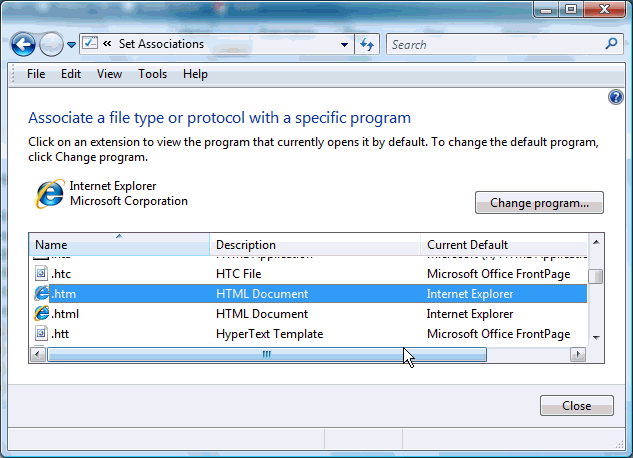Image resolution: width=633 pixels, height=458 pixels.
Task: Click the magnifier search icon
Action: click(612, 44)
